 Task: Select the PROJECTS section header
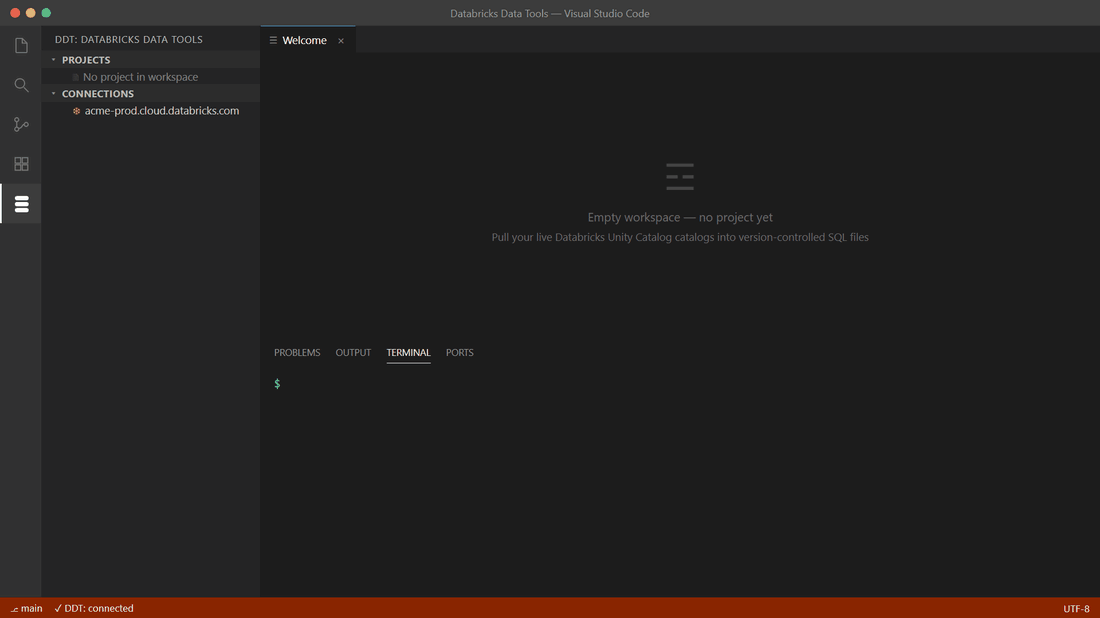click(x=151, y=60)
